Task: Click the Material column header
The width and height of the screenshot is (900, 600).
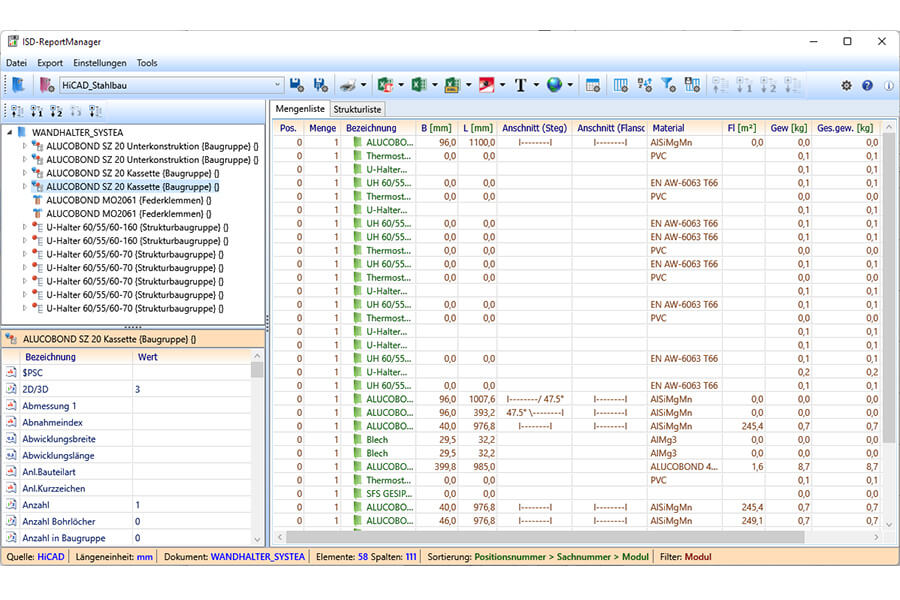Action: [x=685, y=128]
